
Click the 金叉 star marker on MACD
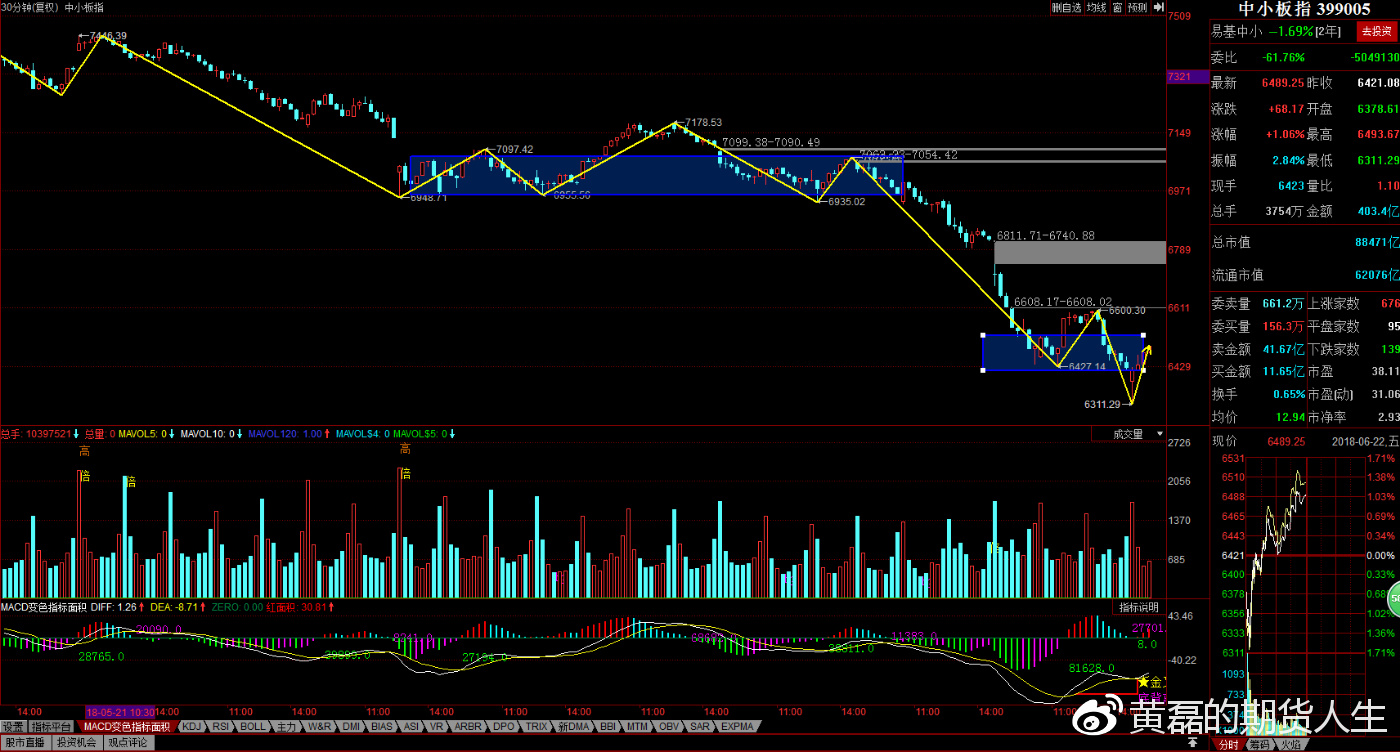(1143, 680)
